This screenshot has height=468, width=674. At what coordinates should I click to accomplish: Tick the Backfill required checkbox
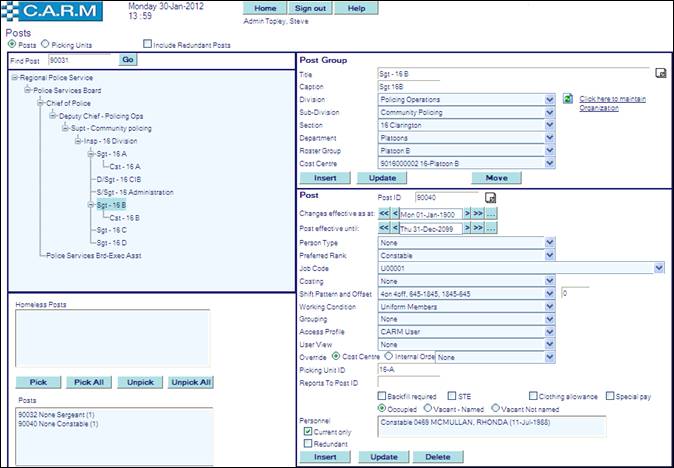pyautogui.click(x=383, y=396)
